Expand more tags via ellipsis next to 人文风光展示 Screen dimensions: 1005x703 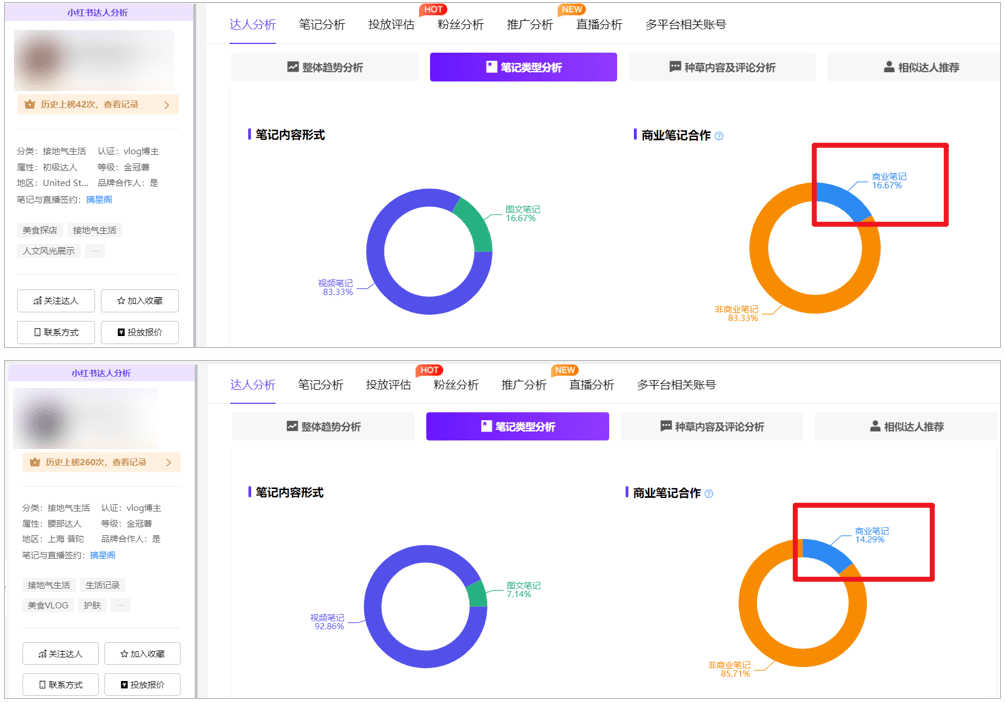(94, 251)
